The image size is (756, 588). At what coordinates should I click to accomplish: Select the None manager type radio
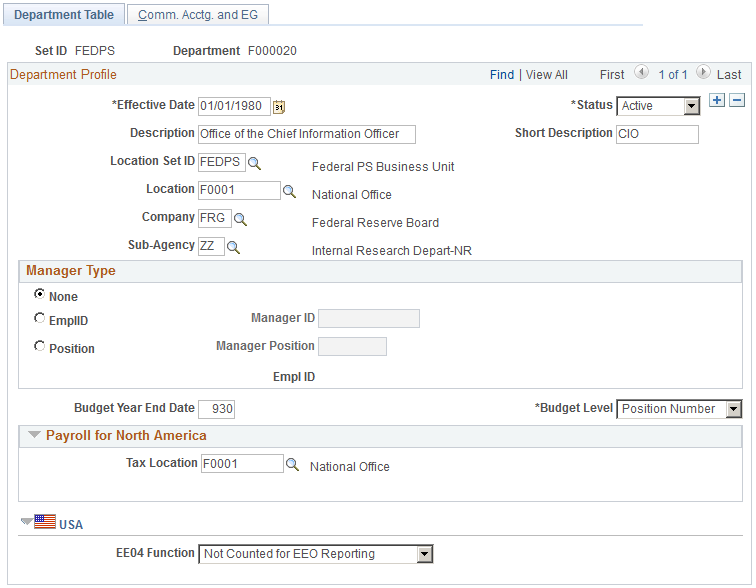pyautogui.click(x=40, y=294)
